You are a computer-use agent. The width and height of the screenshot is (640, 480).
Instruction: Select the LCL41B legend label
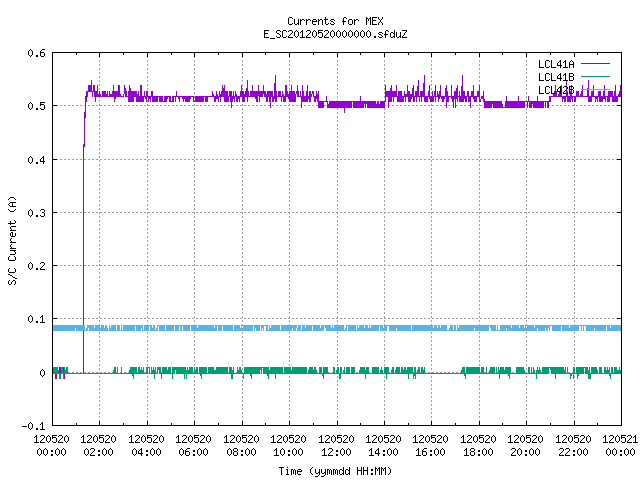(x=556, y=77)
